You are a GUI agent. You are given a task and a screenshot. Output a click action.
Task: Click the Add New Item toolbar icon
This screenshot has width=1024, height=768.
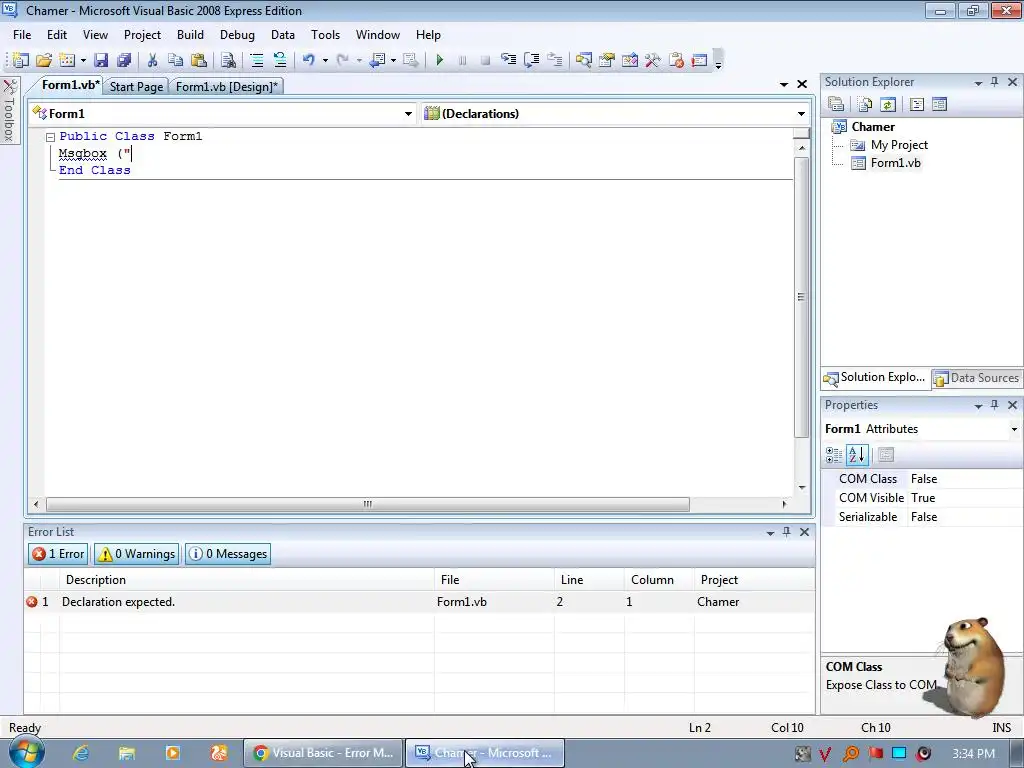[x=67, y=60]
